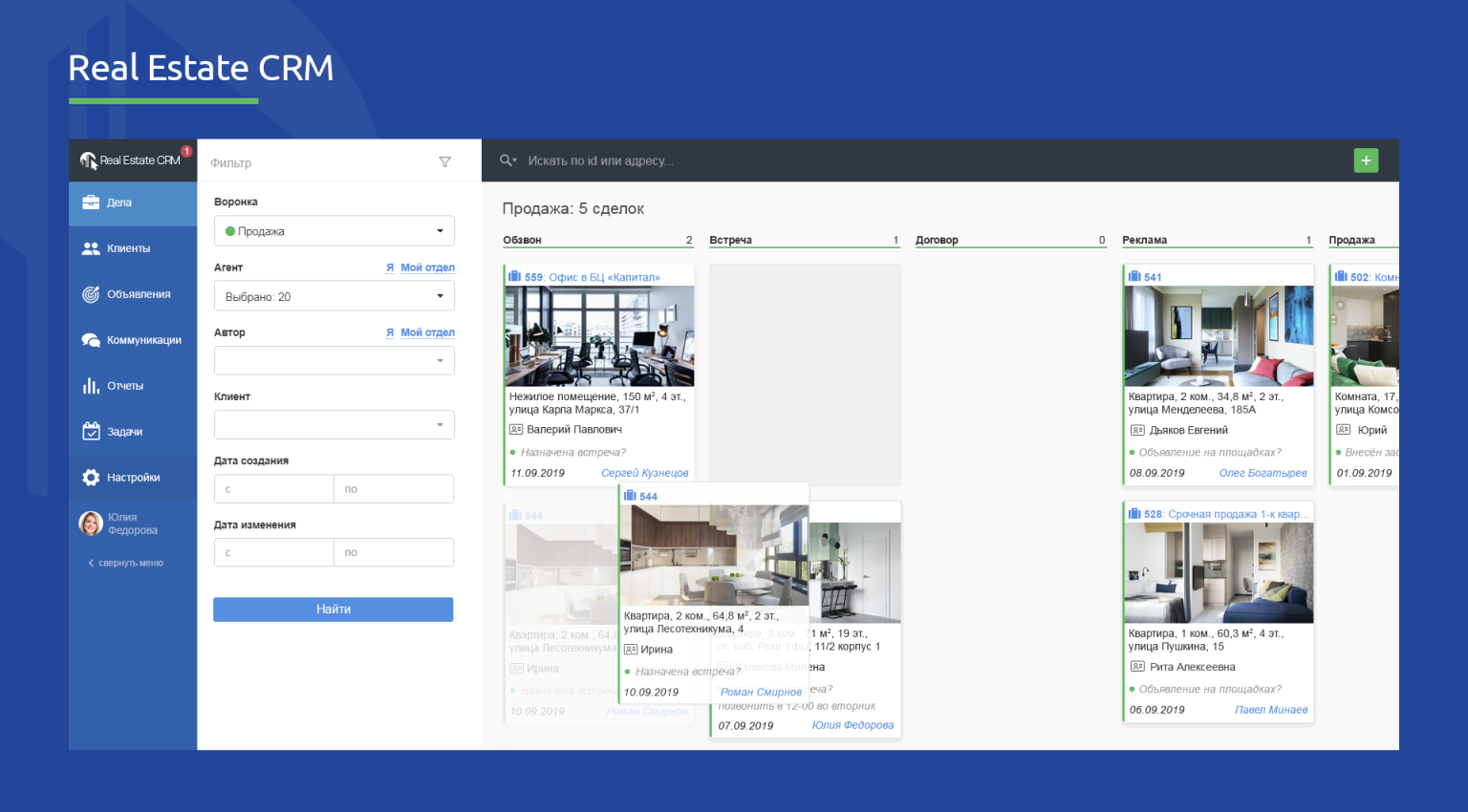This screenshot has height=812, width=1468.
Task: Open Отчеты reports section
Action: [x=133, y=386]
